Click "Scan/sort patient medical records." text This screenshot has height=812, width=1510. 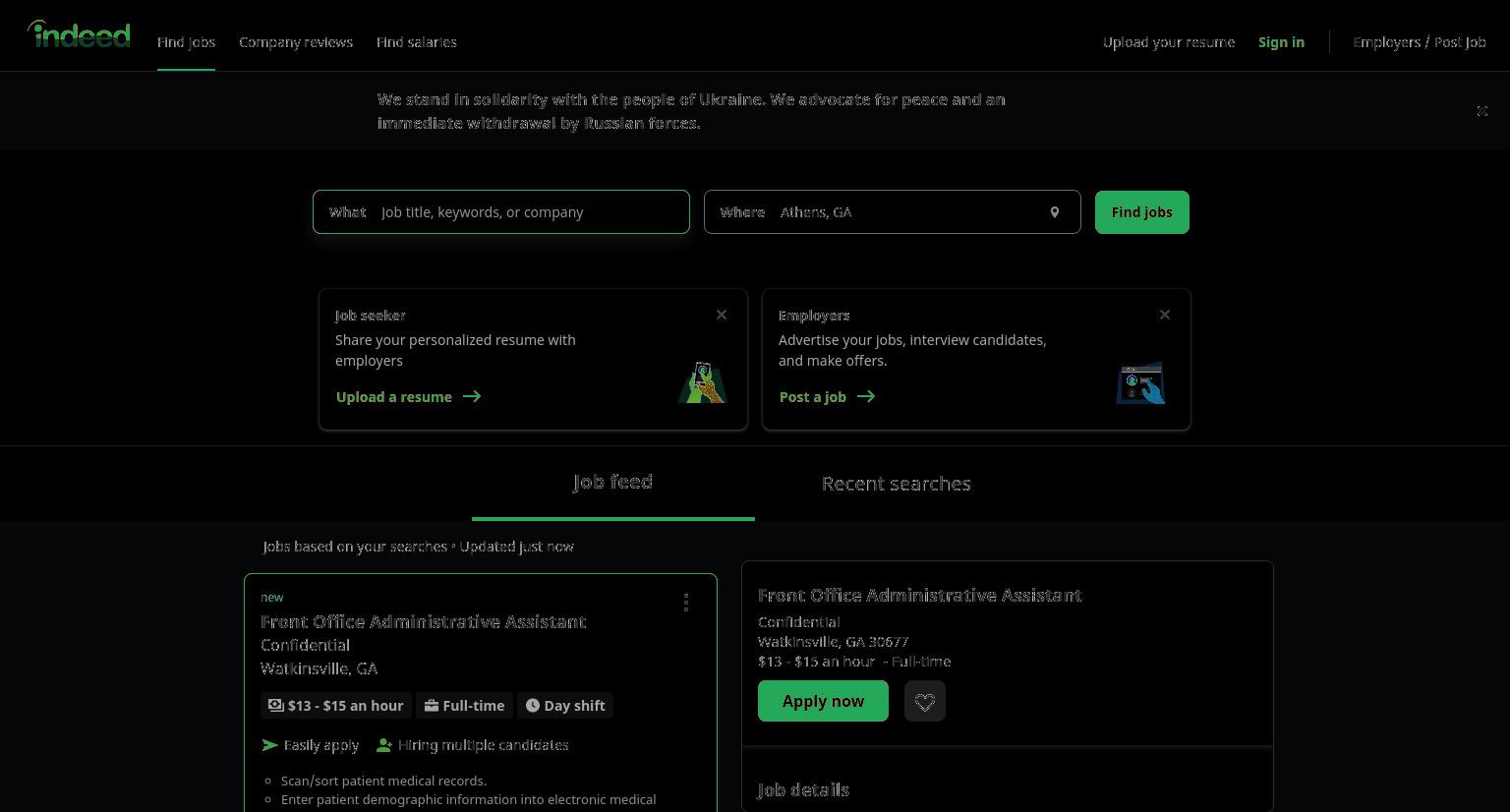pyautogui.click(x=383, y=781)
